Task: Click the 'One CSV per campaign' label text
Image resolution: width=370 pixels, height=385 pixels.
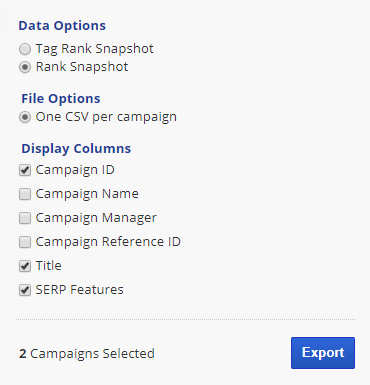Action: [106, 117]
